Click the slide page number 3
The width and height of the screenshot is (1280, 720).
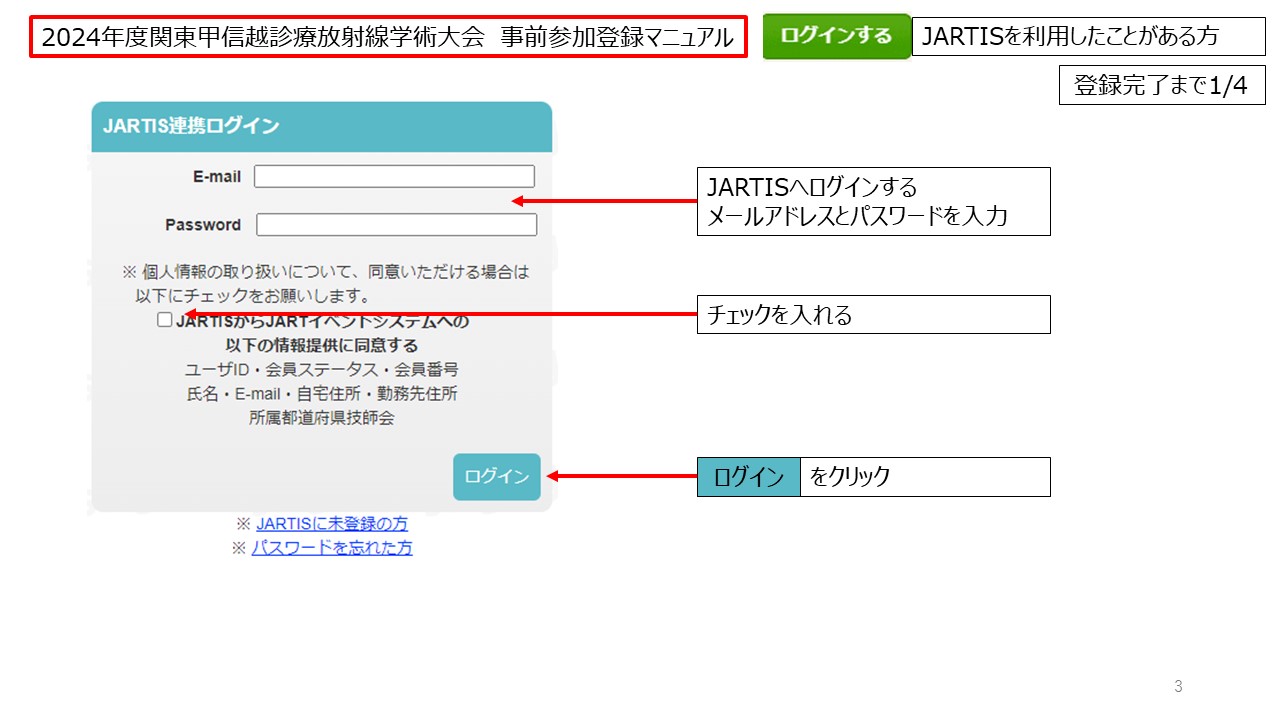pyautogui.click(x=1178, y=686)
